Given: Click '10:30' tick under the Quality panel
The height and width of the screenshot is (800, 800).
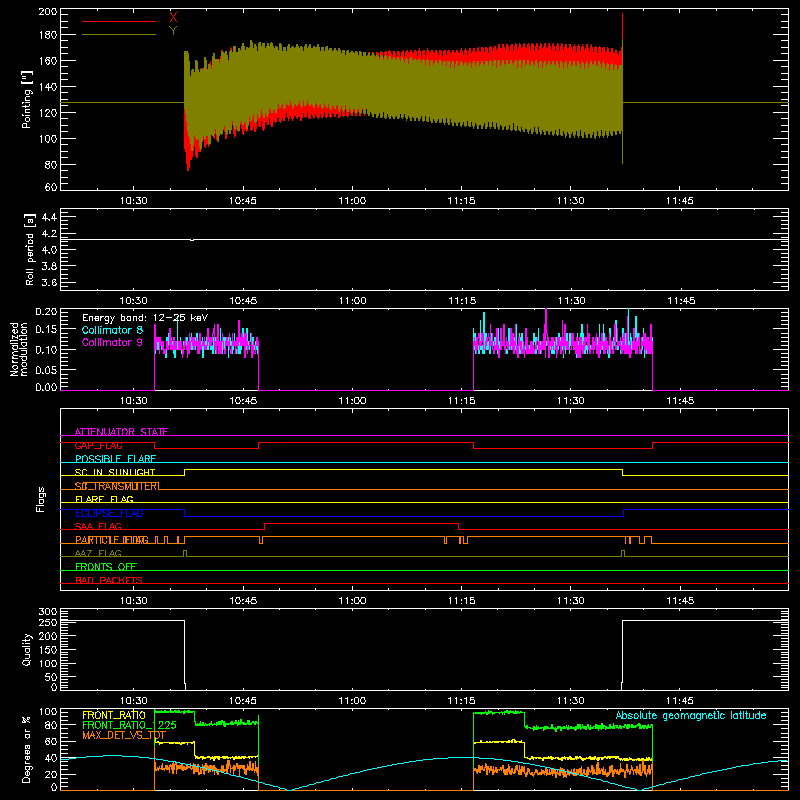Looking at the screenshot, I should pos(134,701).
